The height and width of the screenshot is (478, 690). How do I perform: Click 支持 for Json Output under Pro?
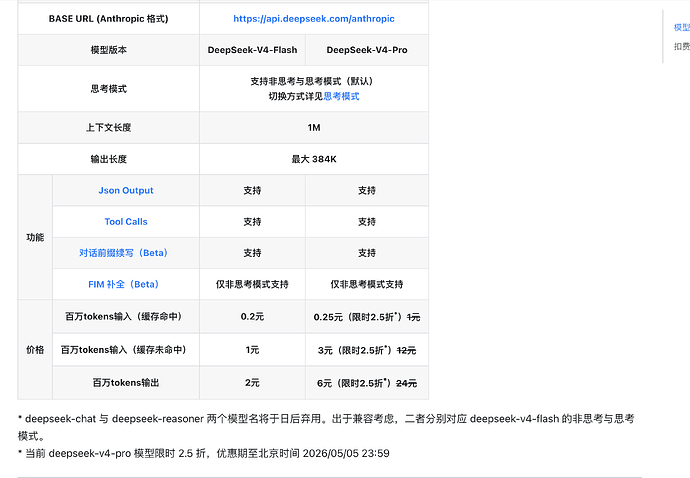point(367,191)
